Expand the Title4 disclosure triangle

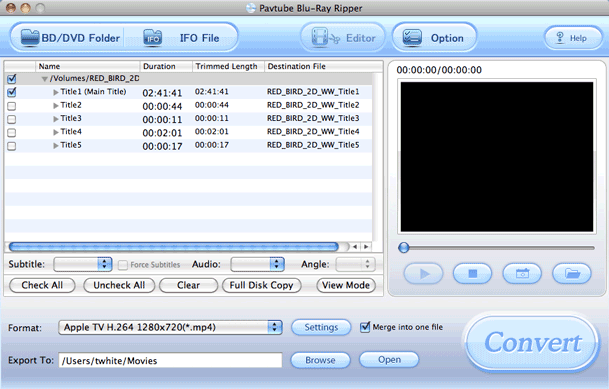click(x=56, y=132)
